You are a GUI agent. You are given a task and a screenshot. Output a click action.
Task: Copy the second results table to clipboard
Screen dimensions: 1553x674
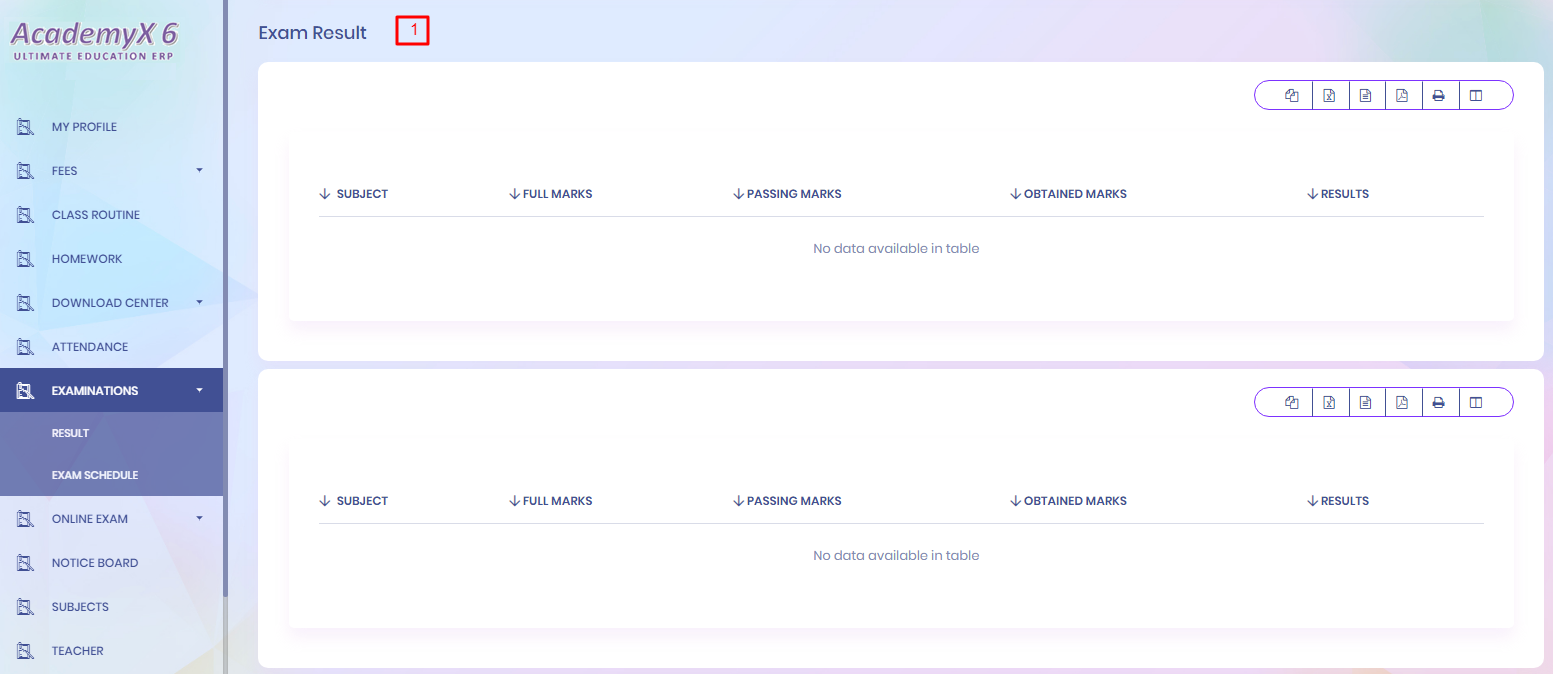(x=1292, y=403)
